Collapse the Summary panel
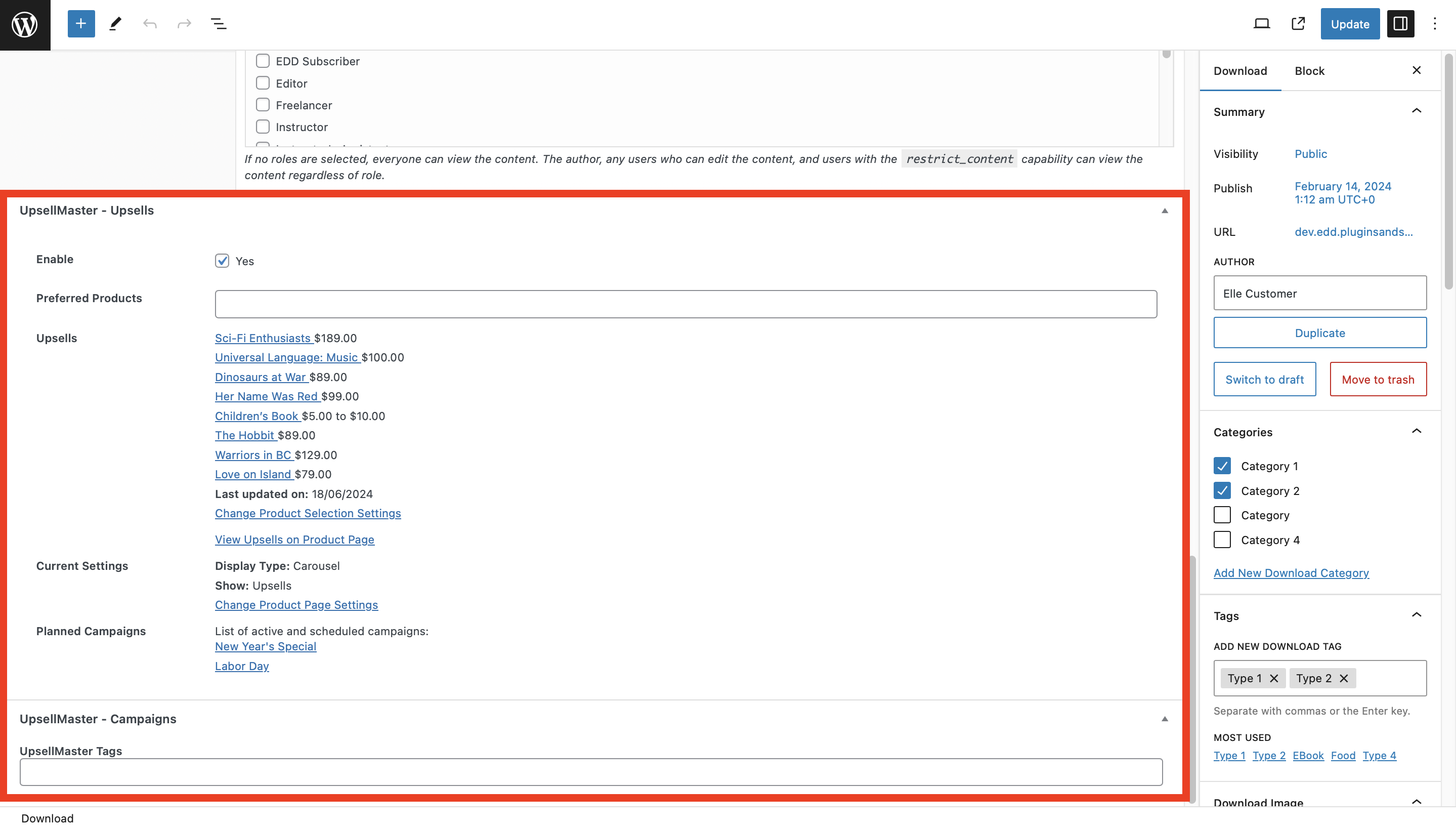Screen dimensions: 1456x828 coord(1416,111)
